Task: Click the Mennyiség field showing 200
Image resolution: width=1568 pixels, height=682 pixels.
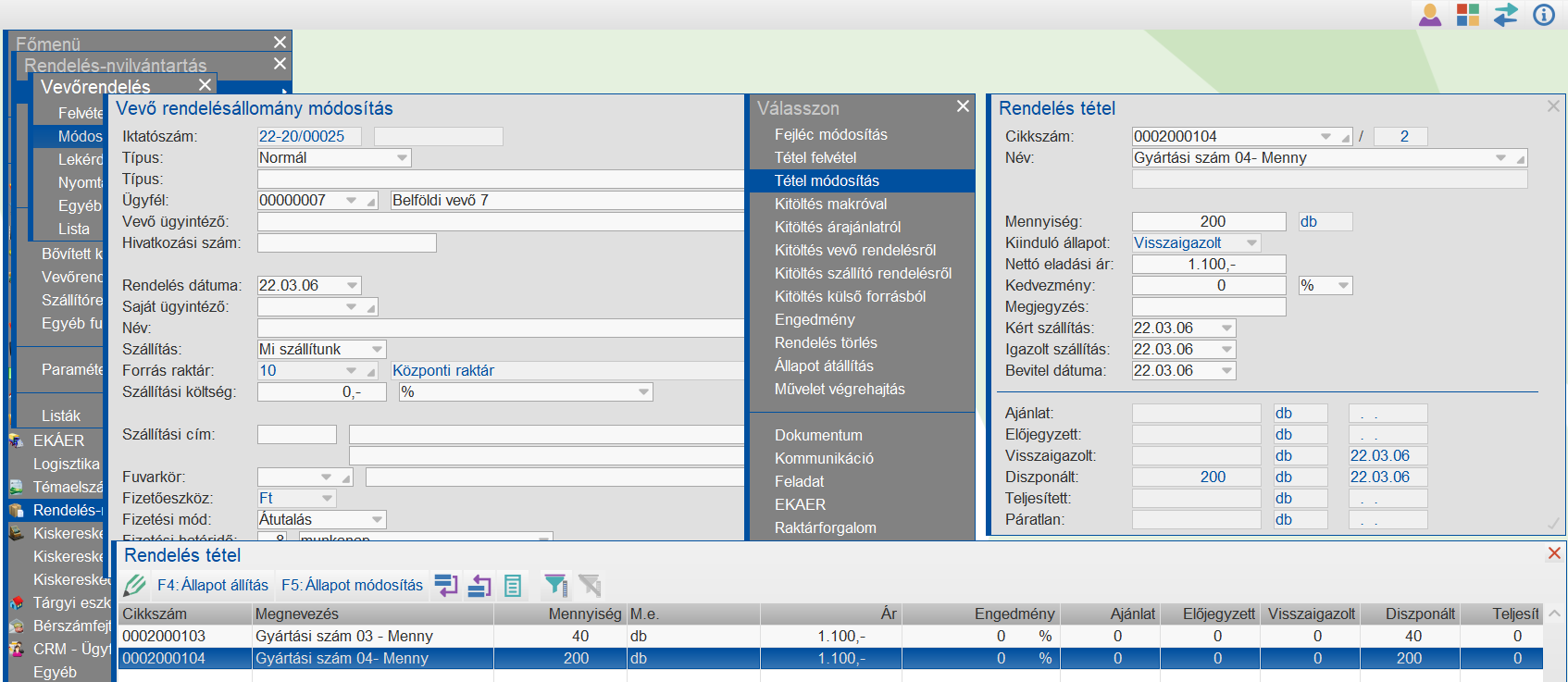Action: 1209,222
